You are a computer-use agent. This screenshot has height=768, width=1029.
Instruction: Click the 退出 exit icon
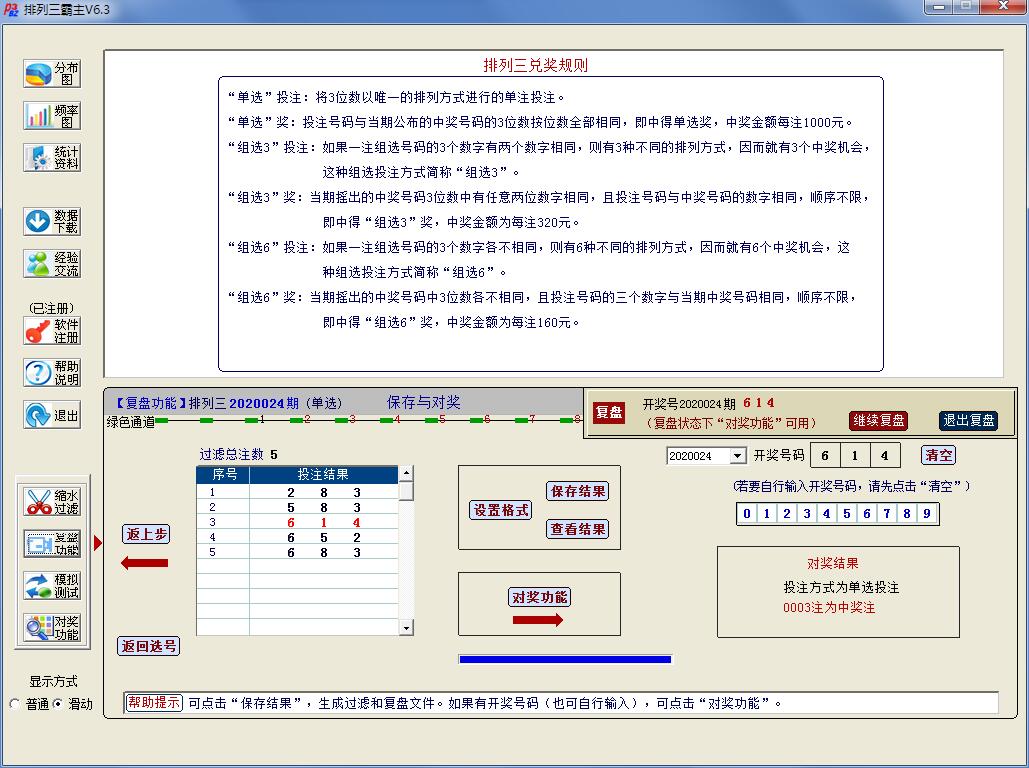pyautogui.click(x=52, y=415)
